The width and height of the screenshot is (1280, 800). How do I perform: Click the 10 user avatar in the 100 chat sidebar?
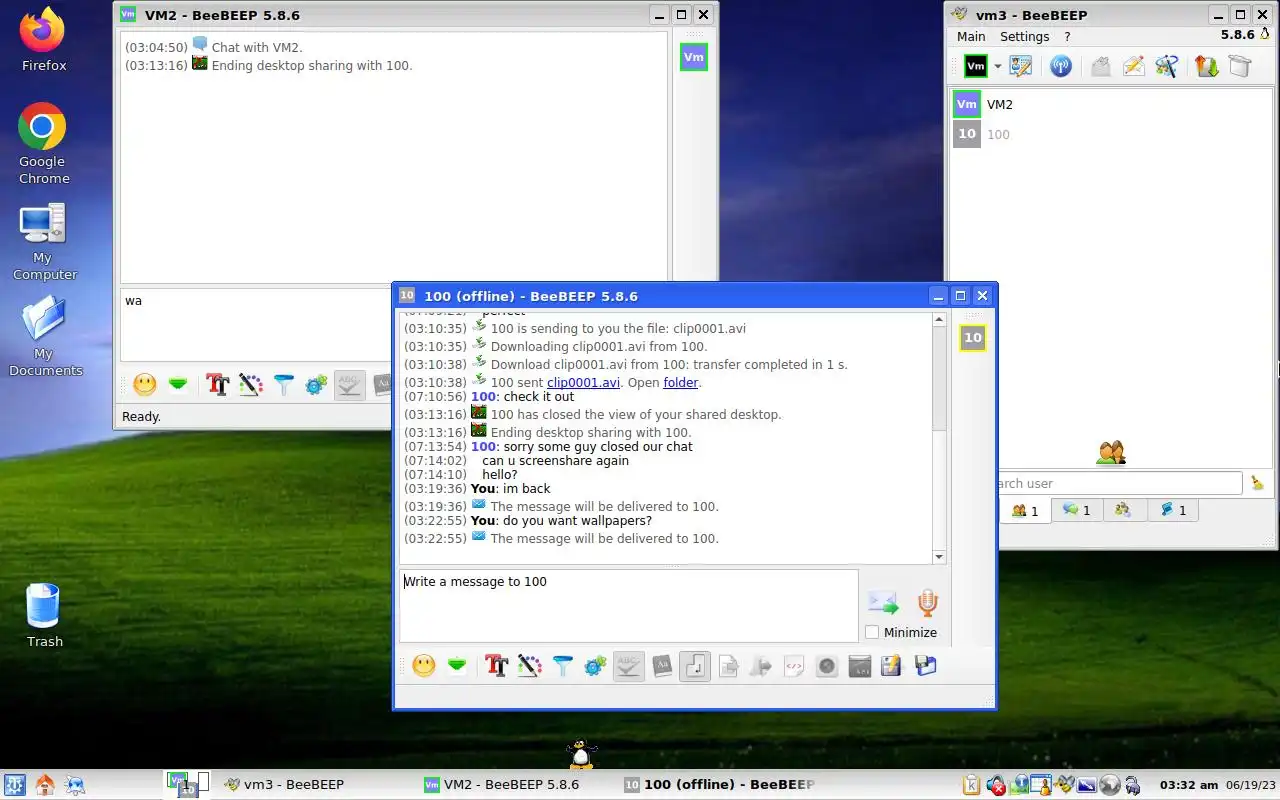[x=973, y=338]
